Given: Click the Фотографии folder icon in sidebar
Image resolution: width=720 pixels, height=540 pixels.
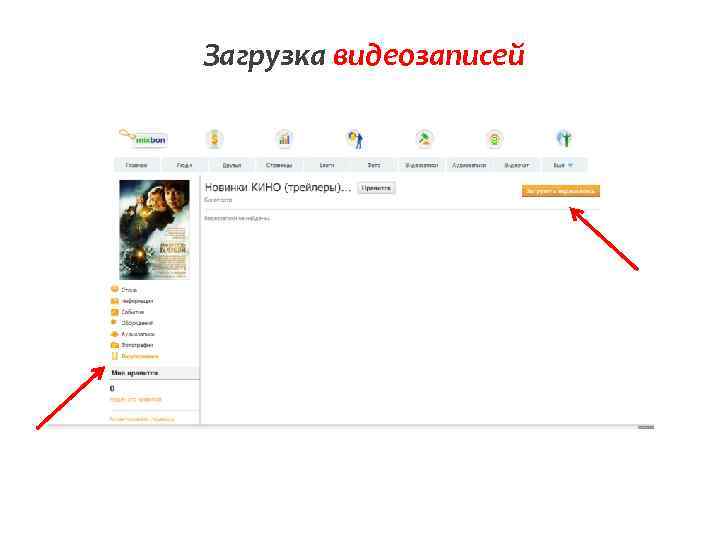Looking at the screenshot, I should point(114,345).
